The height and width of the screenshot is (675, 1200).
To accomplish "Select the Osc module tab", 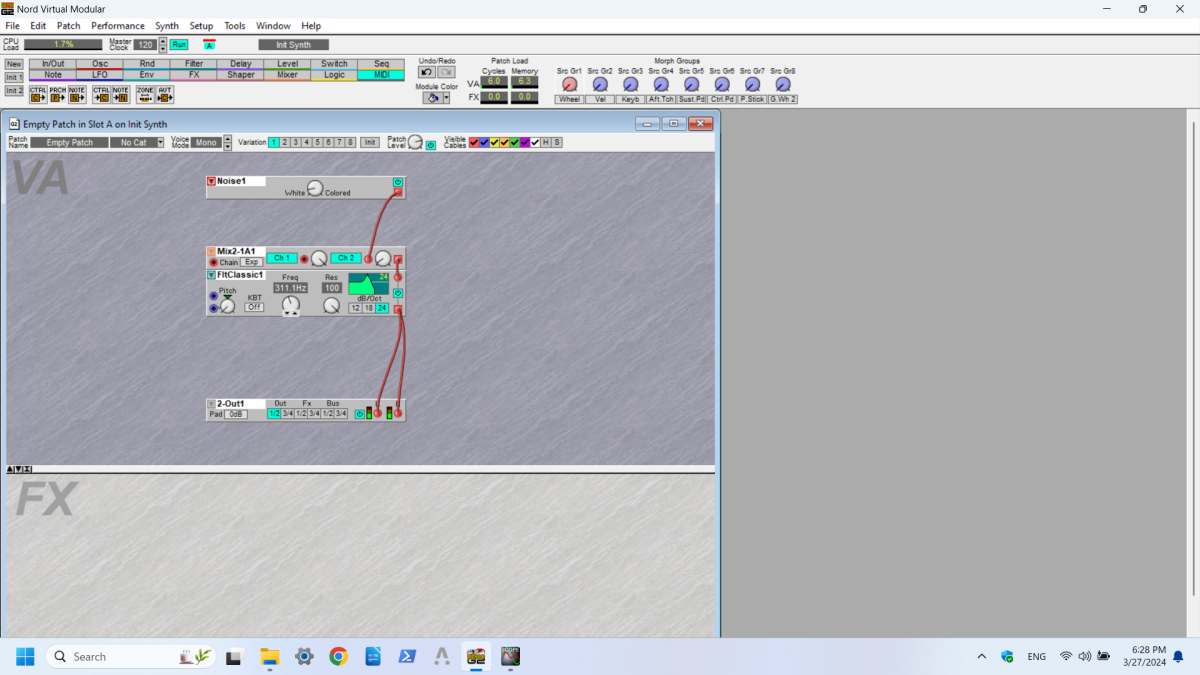I will (100, 64).
